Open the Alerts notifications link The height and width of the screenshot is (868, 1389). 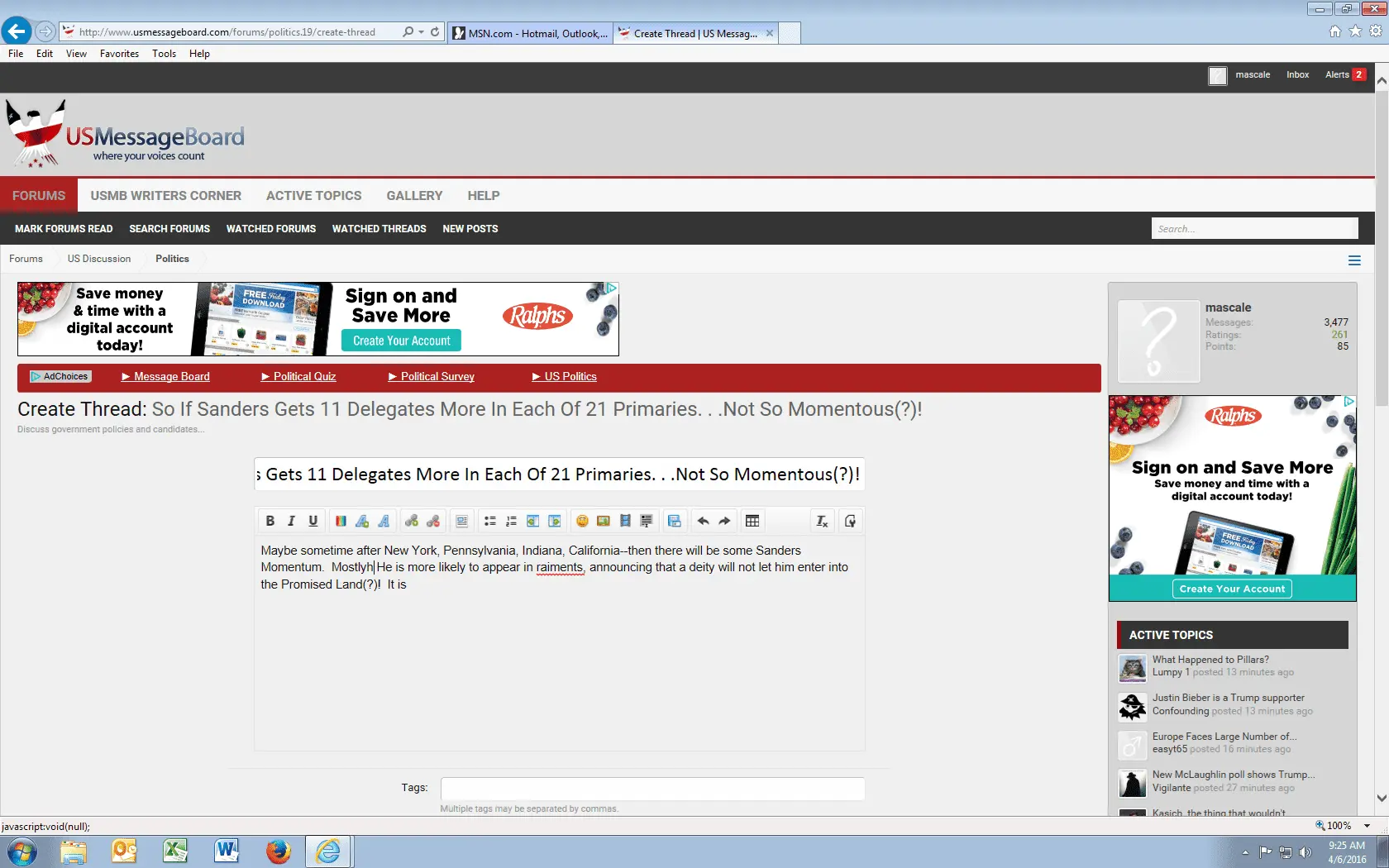[1345, 74]
